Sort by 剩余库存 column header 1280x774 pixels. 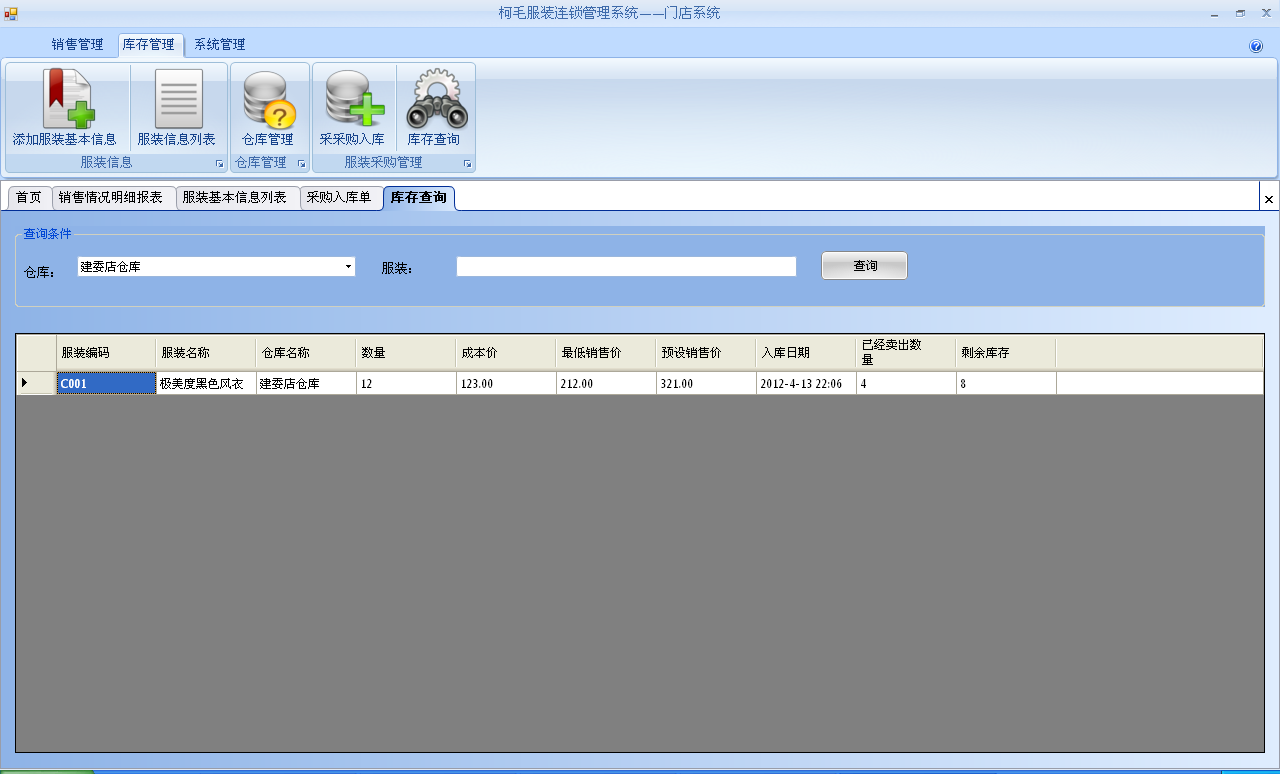point(1006,353)
